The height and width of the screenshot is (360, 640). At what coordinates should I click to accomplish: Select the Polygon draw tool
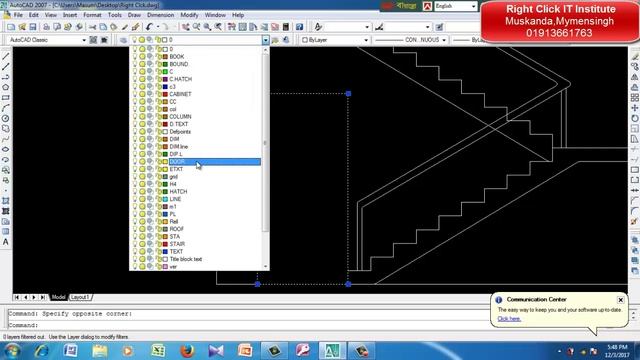[6, 87]
